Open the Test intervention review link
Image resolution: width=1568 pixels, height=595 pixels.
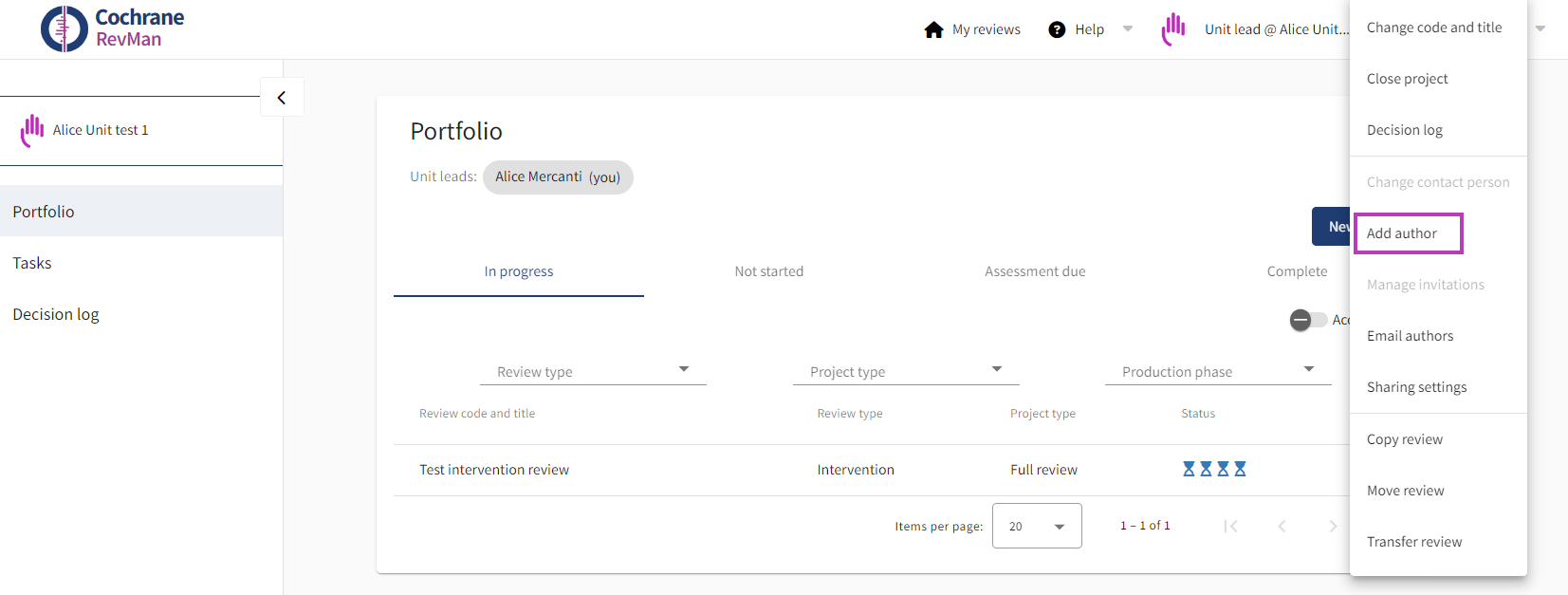[x=494, y=470]
